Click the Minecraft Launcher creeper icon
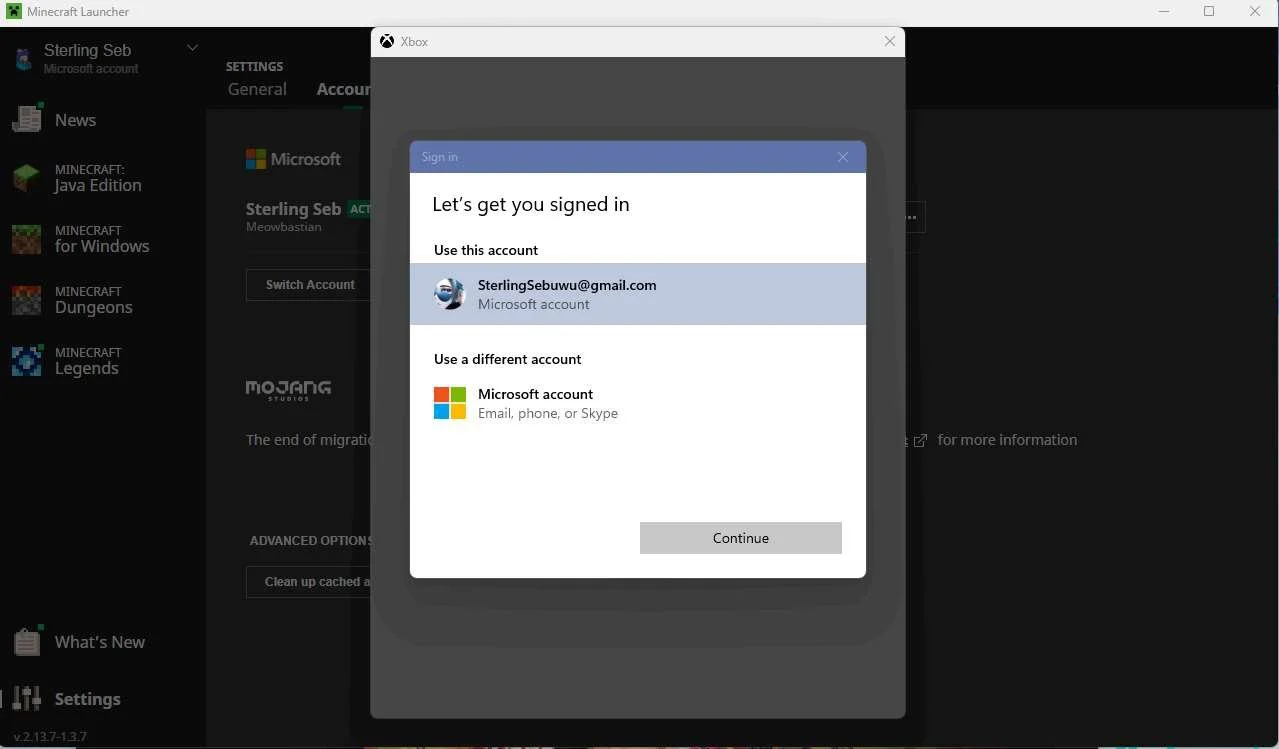Image resolution: width=1279 pixels, height=749 pixels. [x=14, y=12]
